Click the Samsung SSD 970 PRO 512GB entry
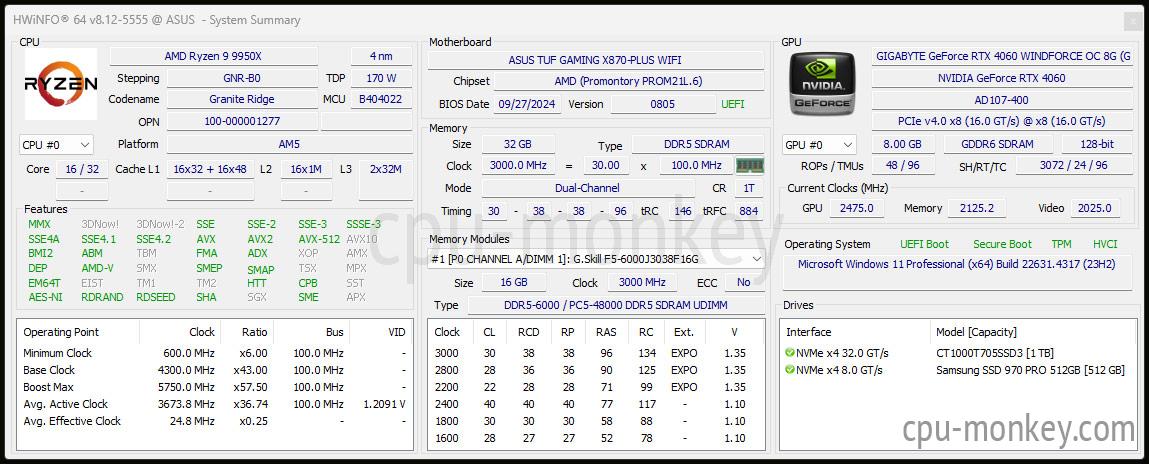The width and height of the screenshot is (1149, 464). (x=1030, y=370)
